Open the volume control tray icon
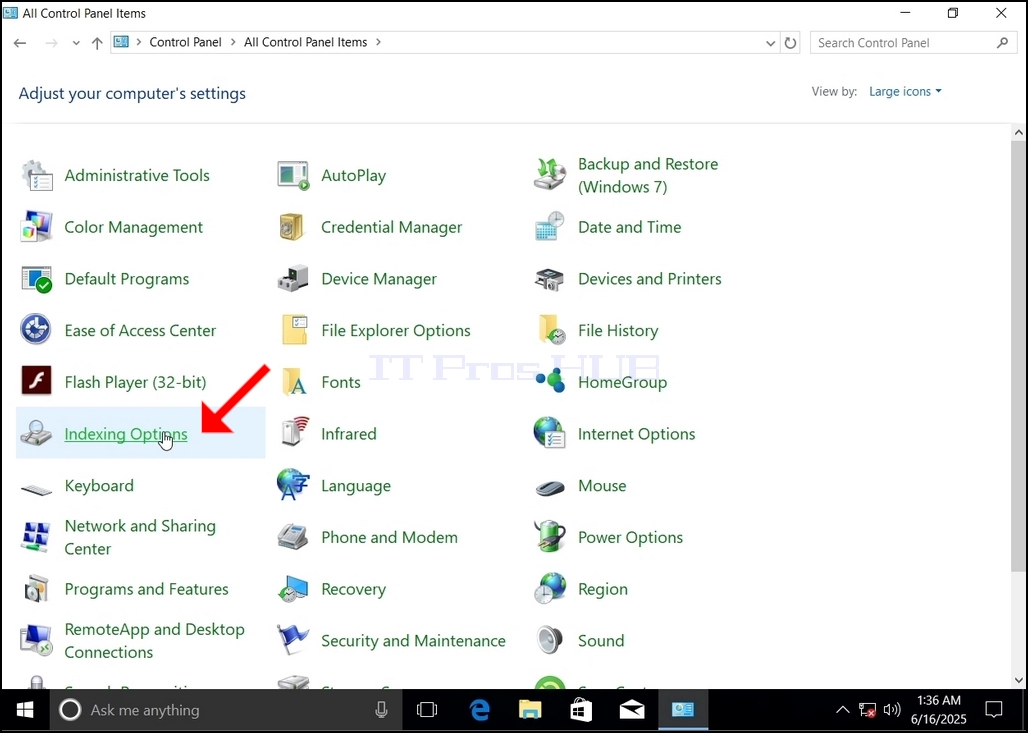This screenshot has height=733, width=1028. coord(892,710)
